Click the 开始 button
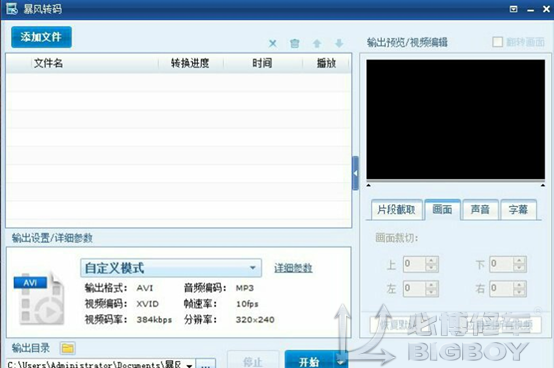This screenshot has height=368, width=554. pyautogui.click(x=310, y=361)
